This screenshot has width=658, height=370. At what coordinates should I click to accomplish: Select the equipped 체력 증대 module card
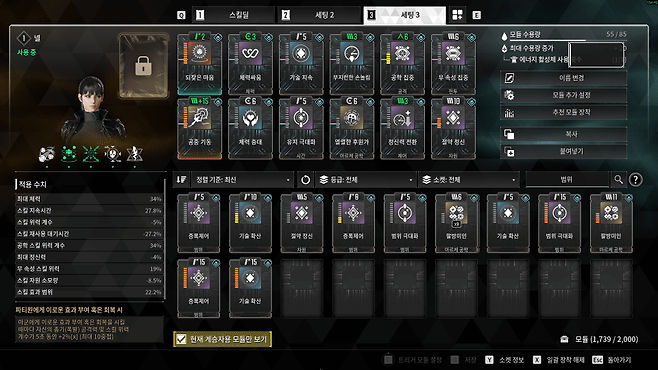(x=250, y=128)
